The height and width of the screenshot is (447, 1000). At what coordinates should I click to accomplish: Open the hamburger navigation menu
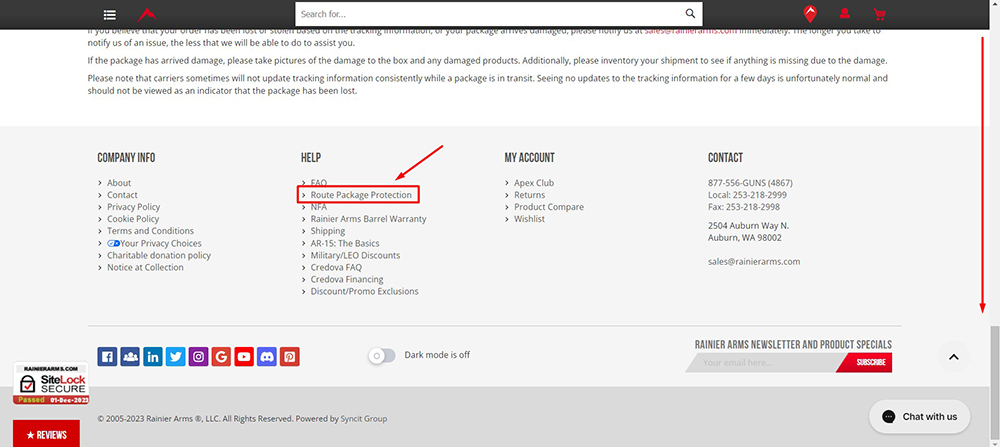(x=109, y=15)
